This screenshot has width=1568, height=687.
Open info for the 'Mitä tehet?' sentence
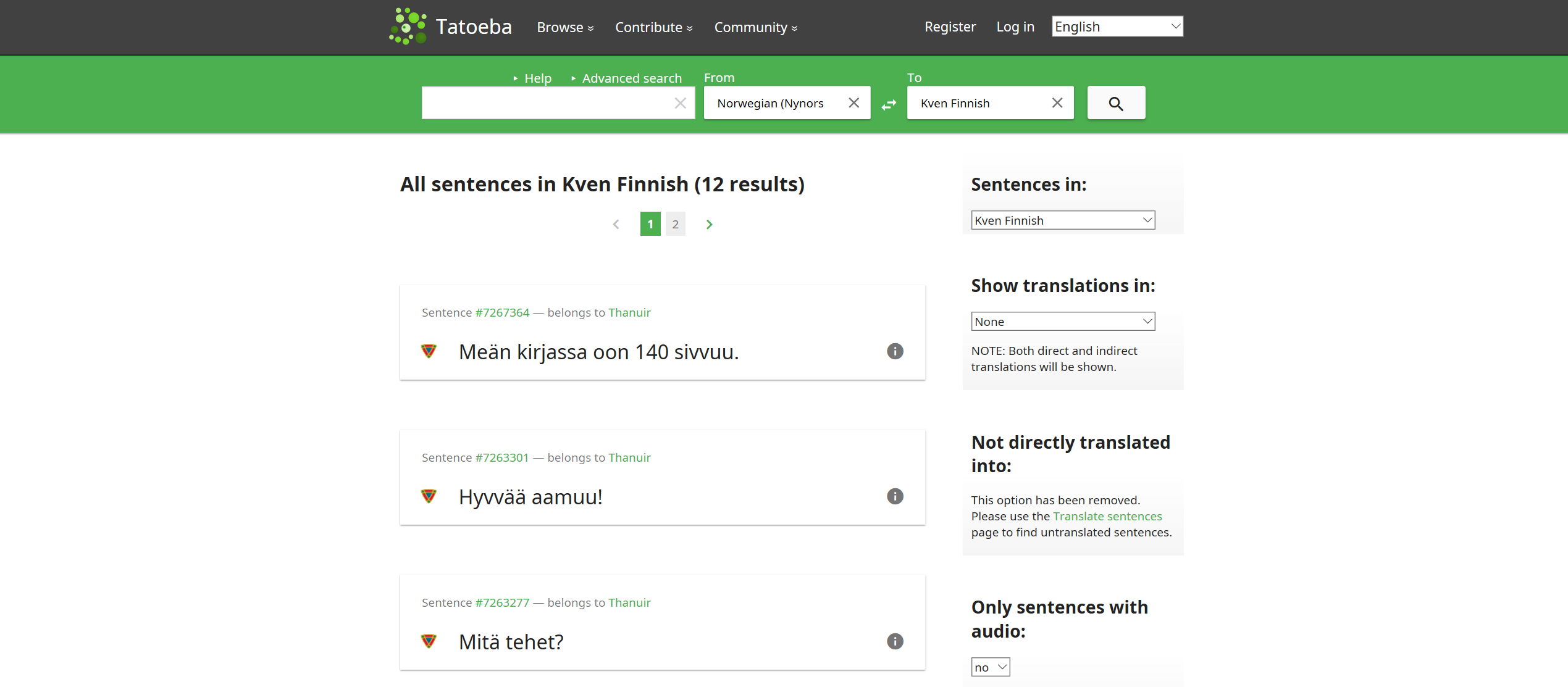tap(895, 641)
